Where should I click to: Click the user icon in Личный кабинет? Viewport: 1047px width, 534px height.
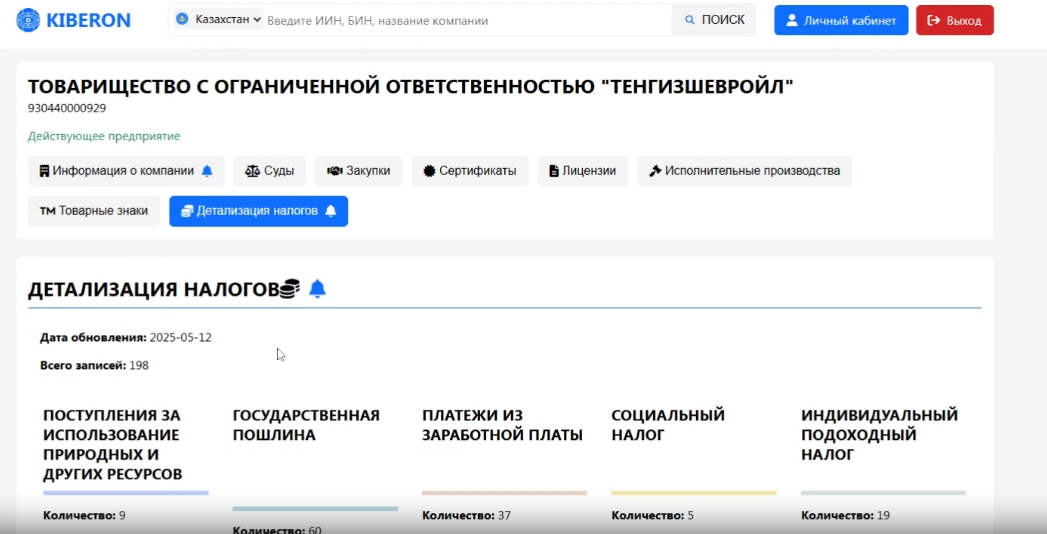792,20
